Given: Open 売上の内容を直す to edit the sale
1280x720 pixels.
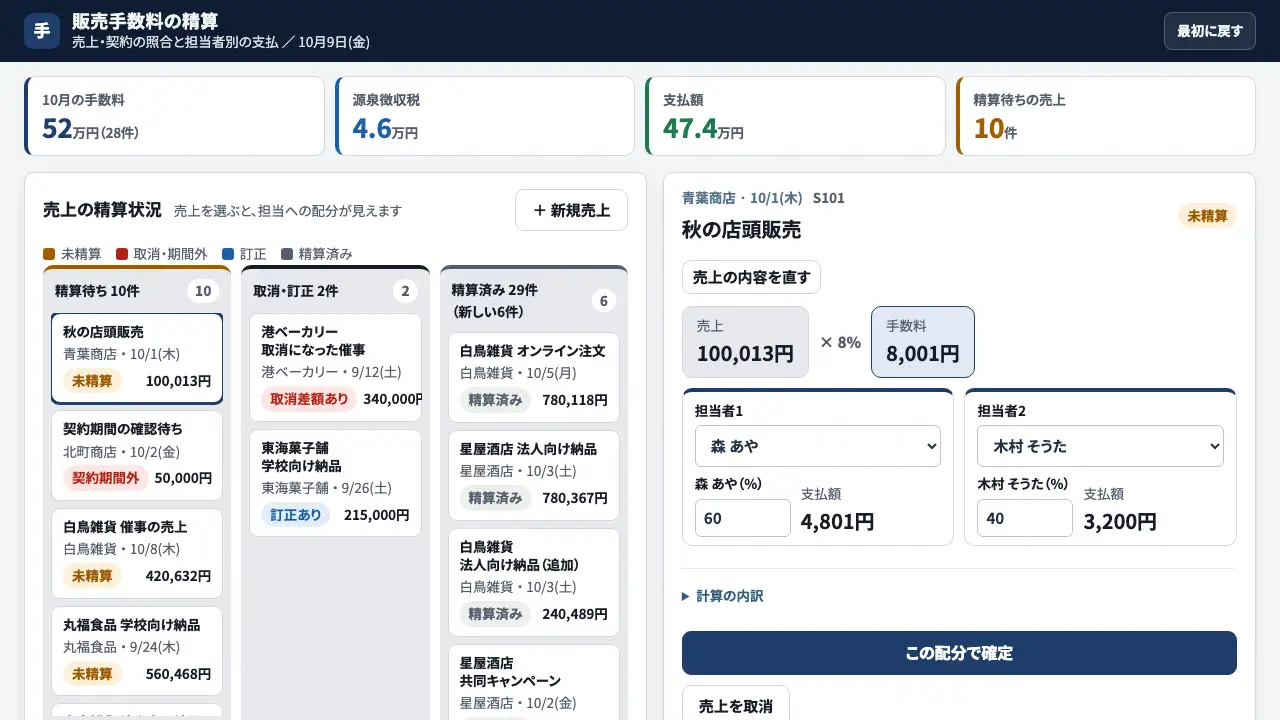Looking at the screenshot, I should pyautogui.click(x=751, y=277).
